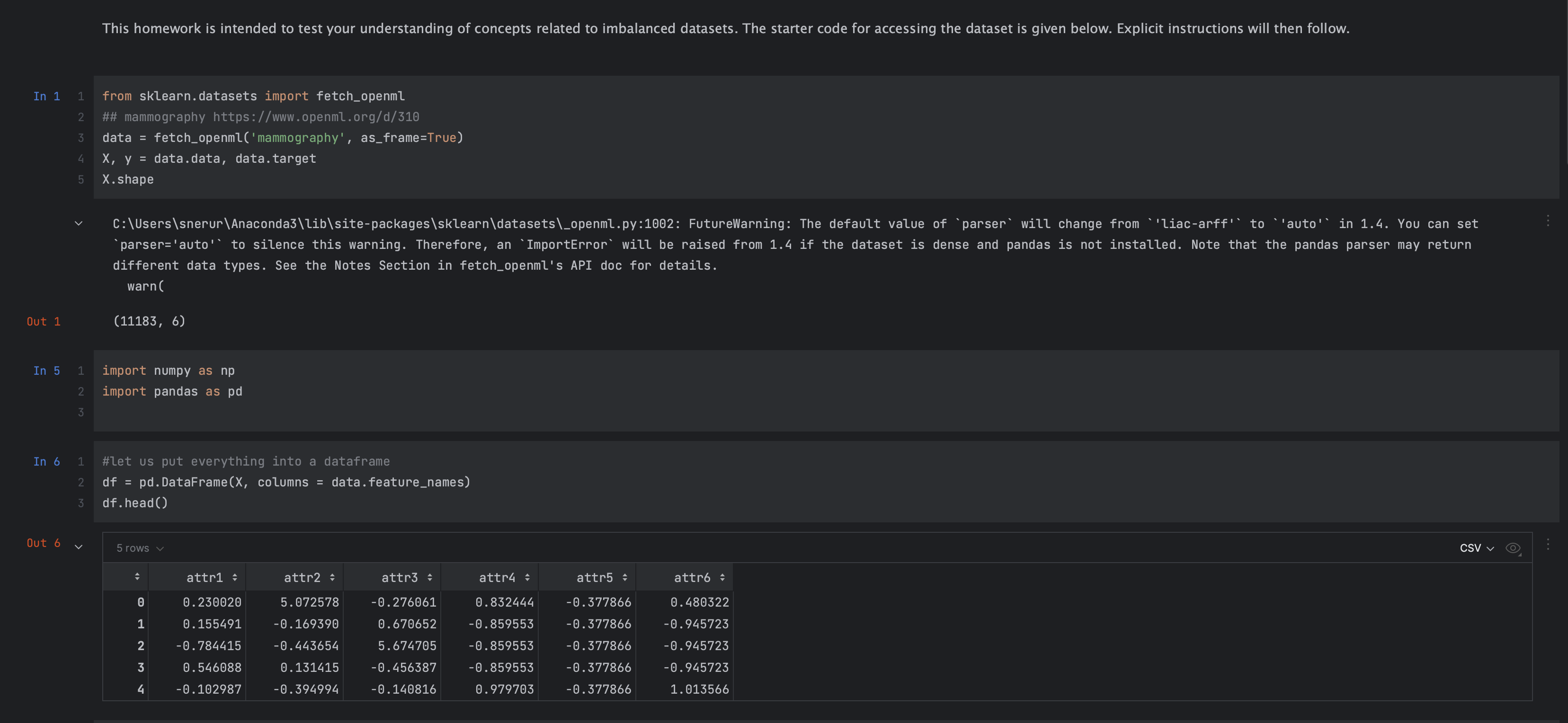Click into the import pandas line
Screen dimensions: 1568x723
coord(172,391)
